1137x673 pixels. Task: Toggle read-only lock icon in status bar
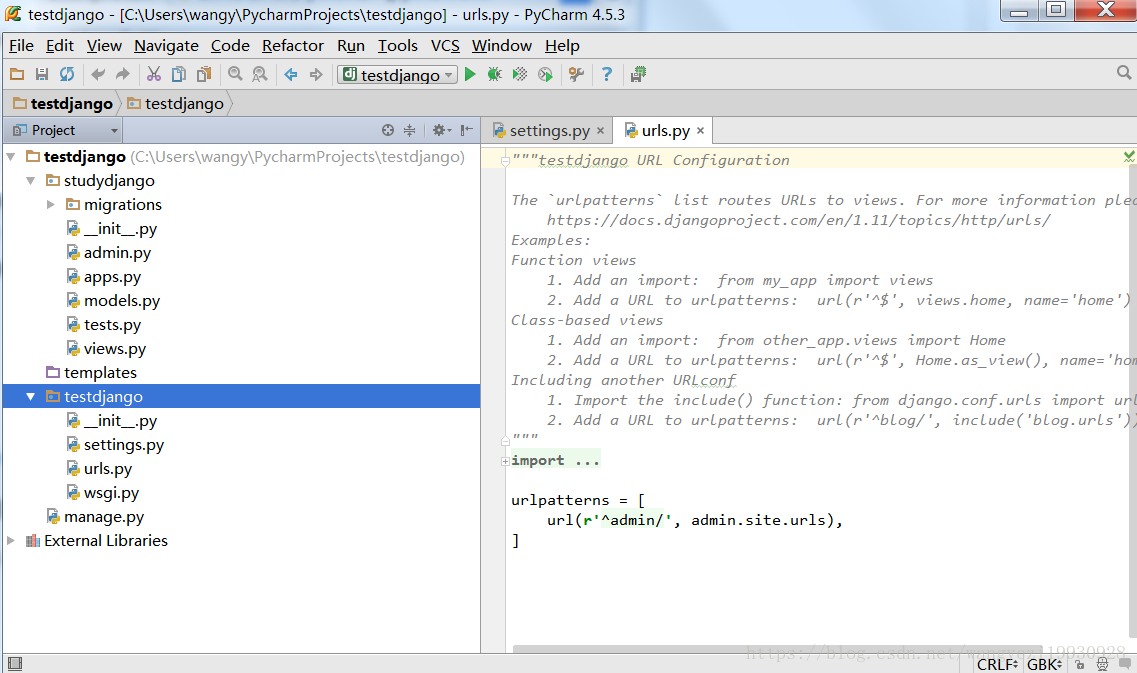point(1080,664)
